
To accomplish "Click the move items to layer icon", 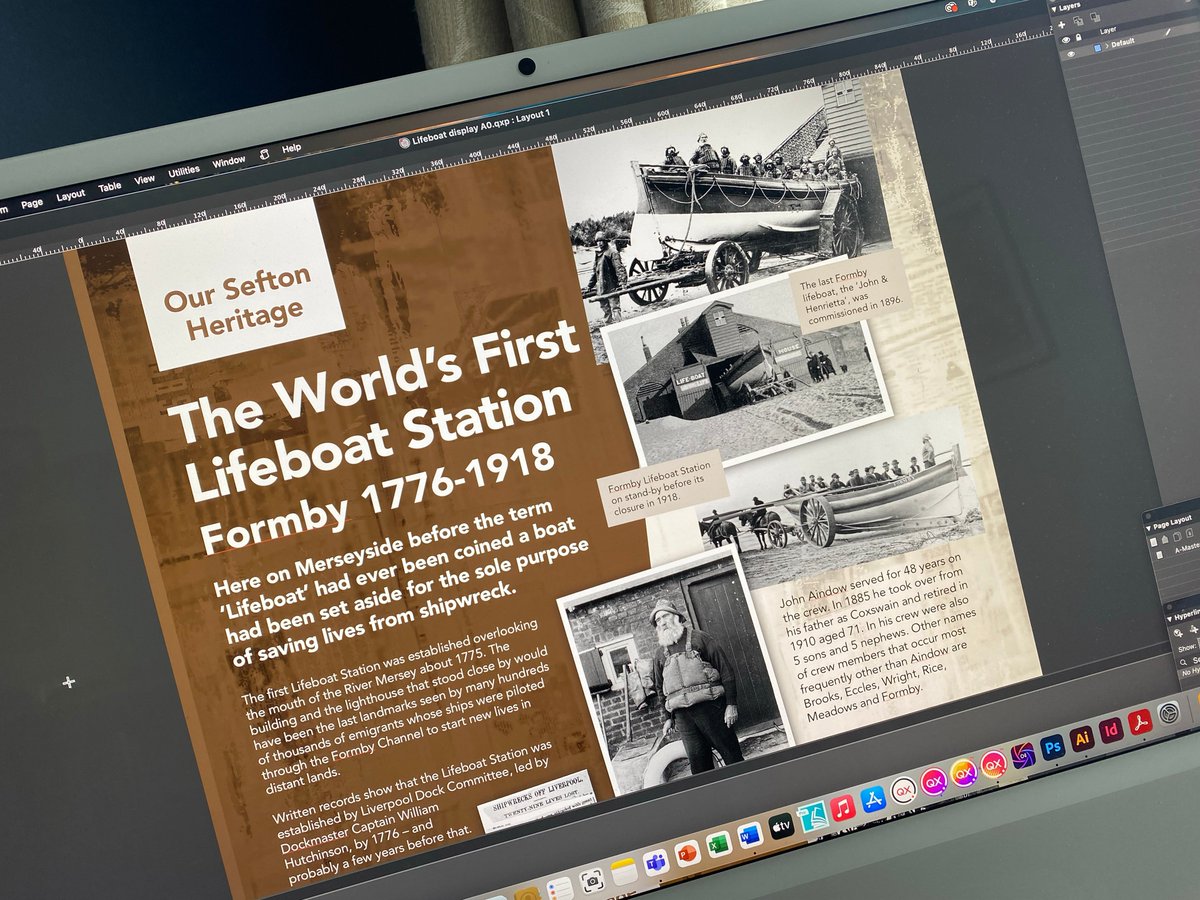I will click(1078, 21).
